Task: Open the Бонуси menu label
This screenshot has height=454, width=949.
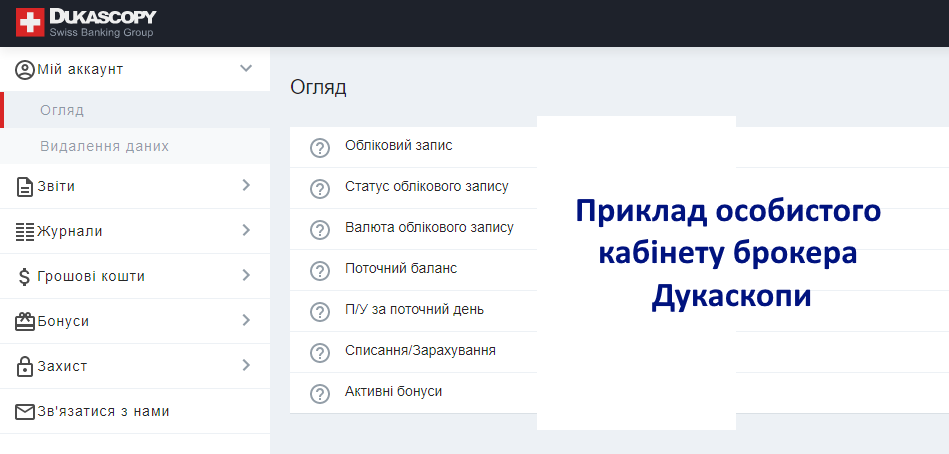Action: (x=63, y=321)
